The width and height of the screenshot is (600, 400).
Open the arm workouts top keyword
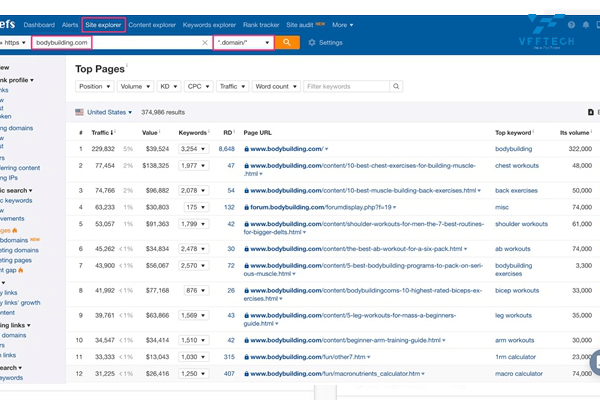click(515, 340)
